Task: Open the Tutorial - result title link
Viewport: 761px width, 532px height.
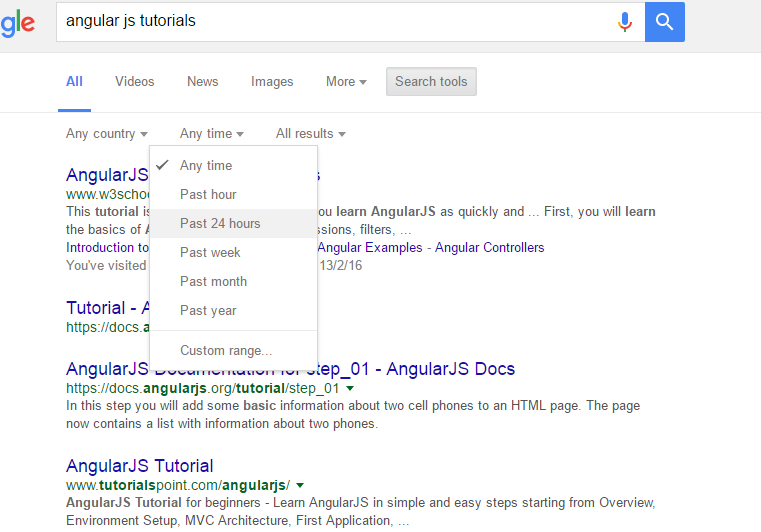Action: (x=107, y=308)
